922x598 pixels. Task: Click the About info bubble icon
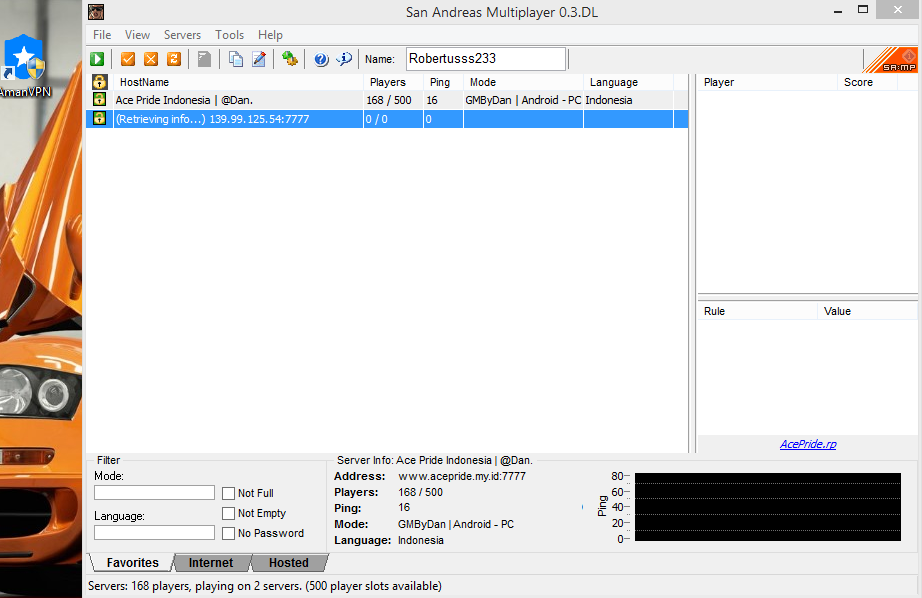pyautogui.click(x=344, y=59)
